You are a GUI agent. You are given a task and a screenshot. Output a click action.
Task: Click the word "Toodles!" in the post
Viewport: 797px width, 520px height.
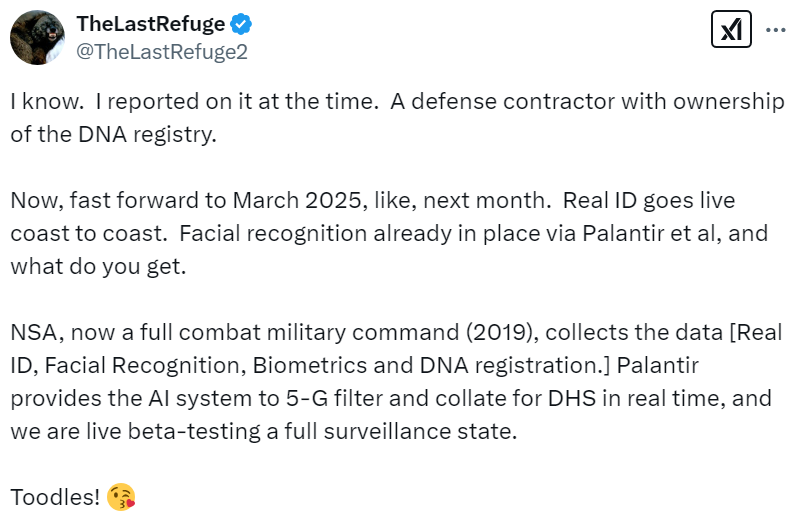point(57,497)
